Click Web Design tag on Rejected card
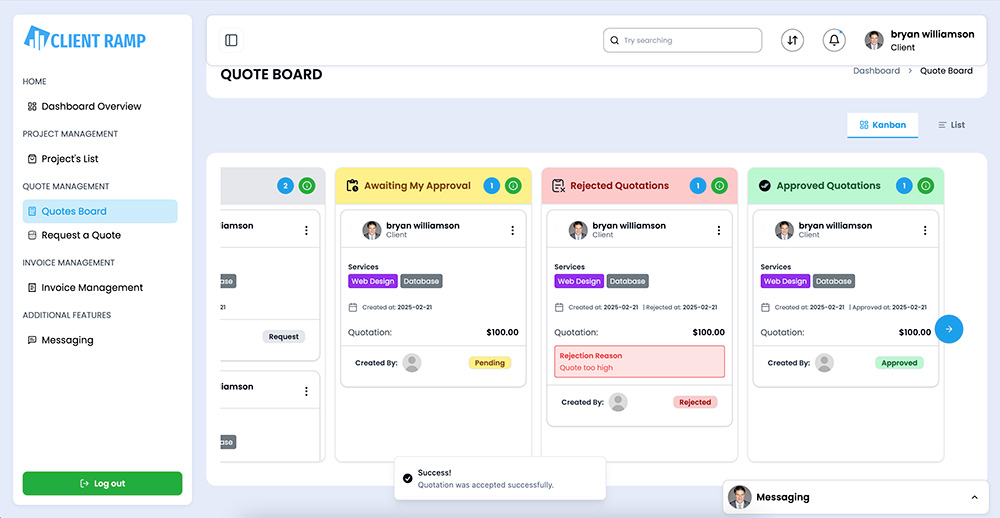This screenshot has width=1000, height=518. (579, 281)
